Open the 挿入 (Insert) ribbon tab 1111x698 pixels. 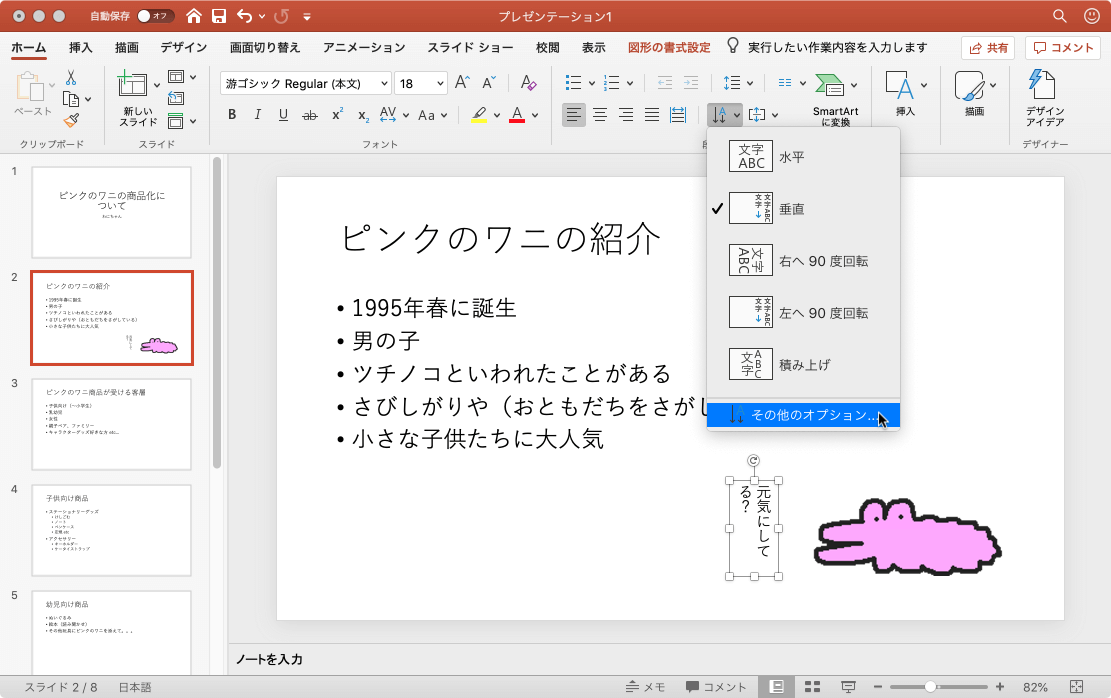tap(81, 47)
